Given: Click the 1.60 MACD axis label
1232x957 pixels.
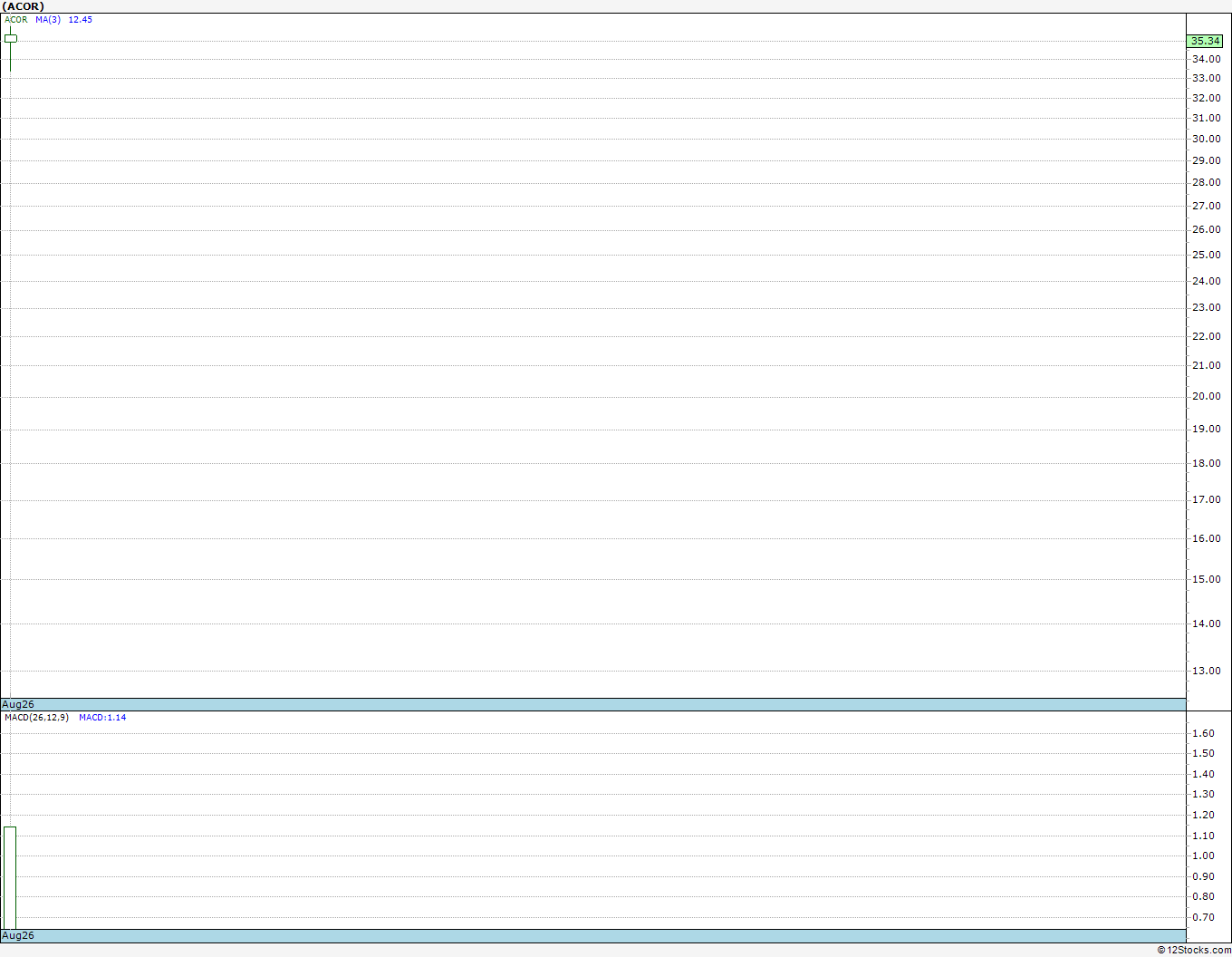Looking at the screenshot, I should (1203, 733).
